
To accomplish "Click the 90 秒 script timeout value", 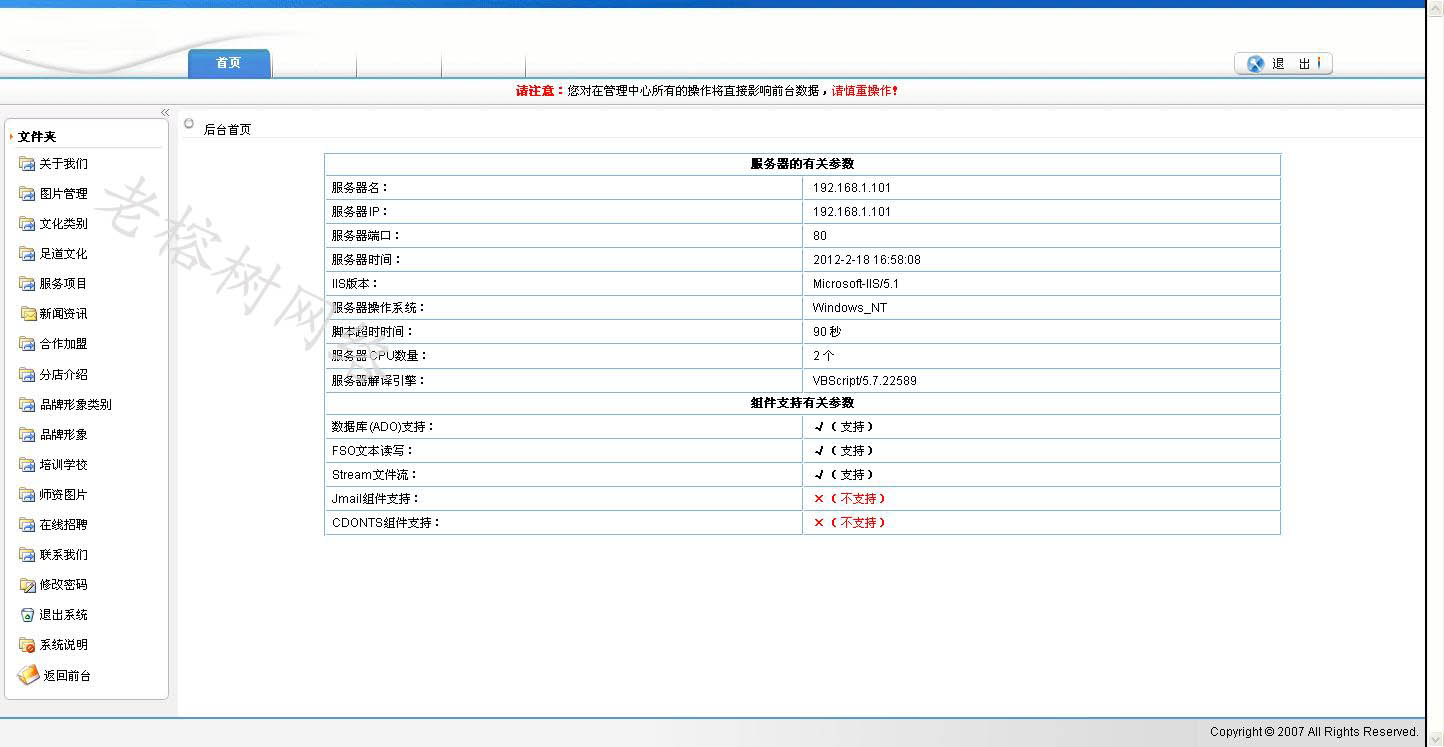I will 827,332.
